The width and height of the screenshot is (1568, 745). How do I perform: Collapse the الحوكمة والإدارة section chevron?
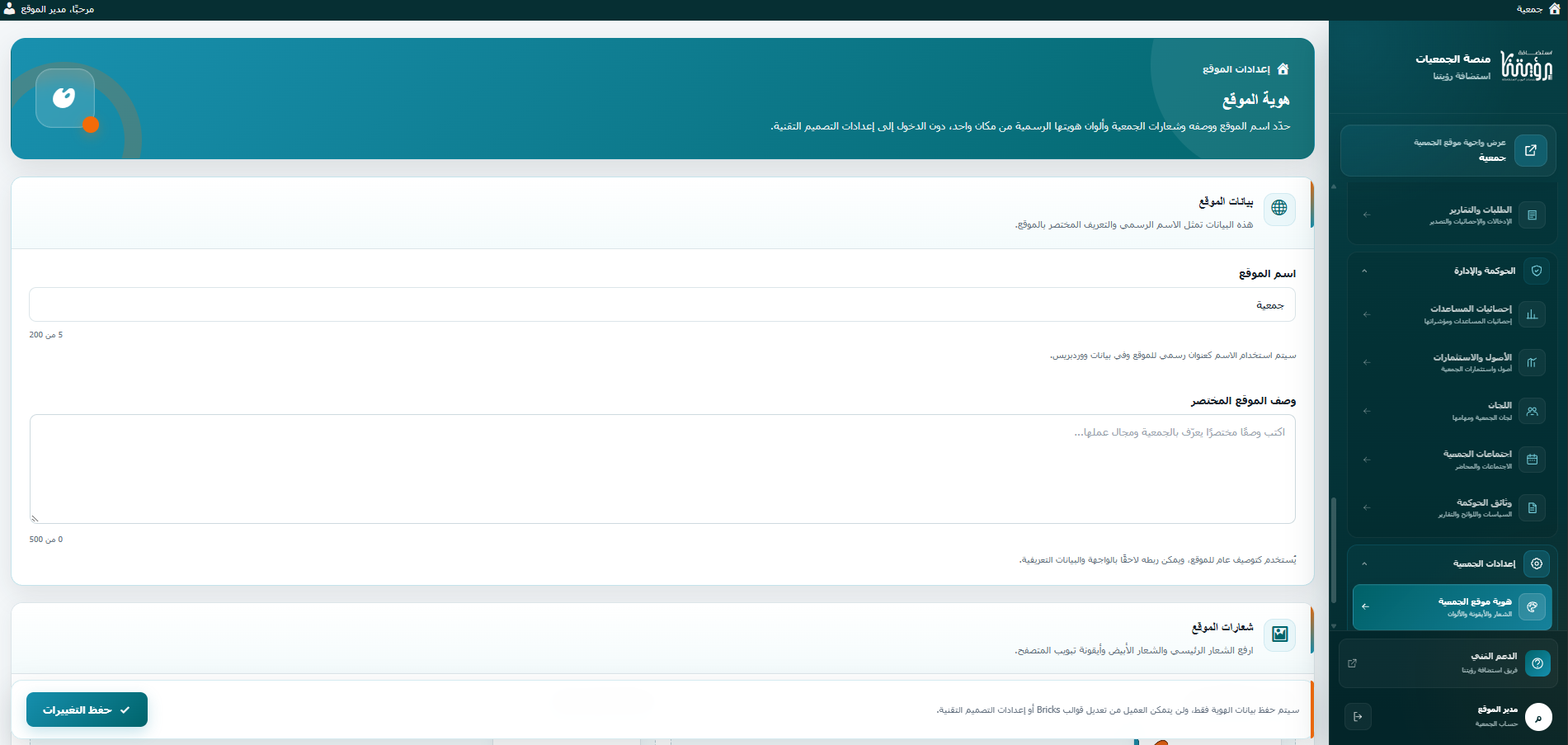point(1364,271)
